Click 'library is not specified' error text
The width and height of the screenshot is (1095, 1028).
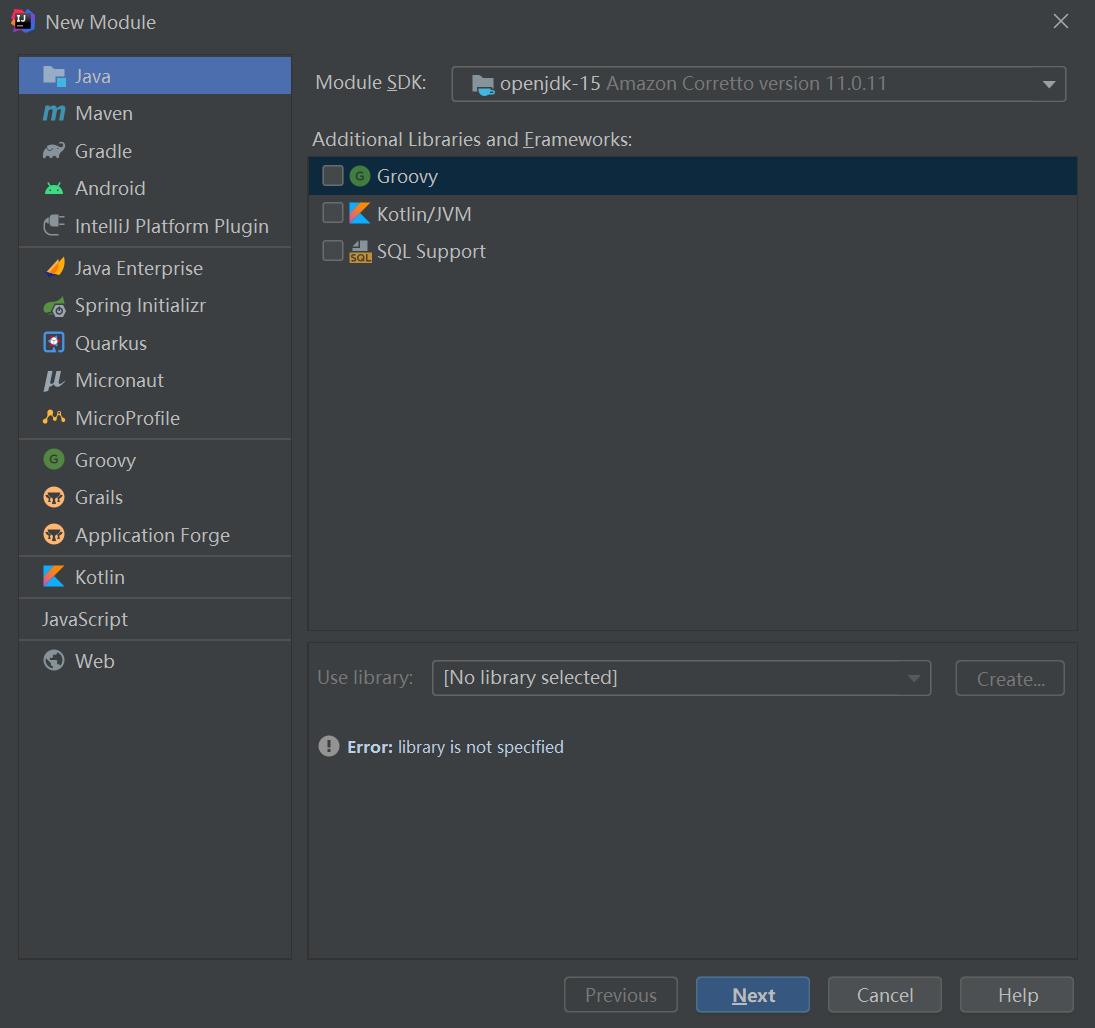(480, 747)
